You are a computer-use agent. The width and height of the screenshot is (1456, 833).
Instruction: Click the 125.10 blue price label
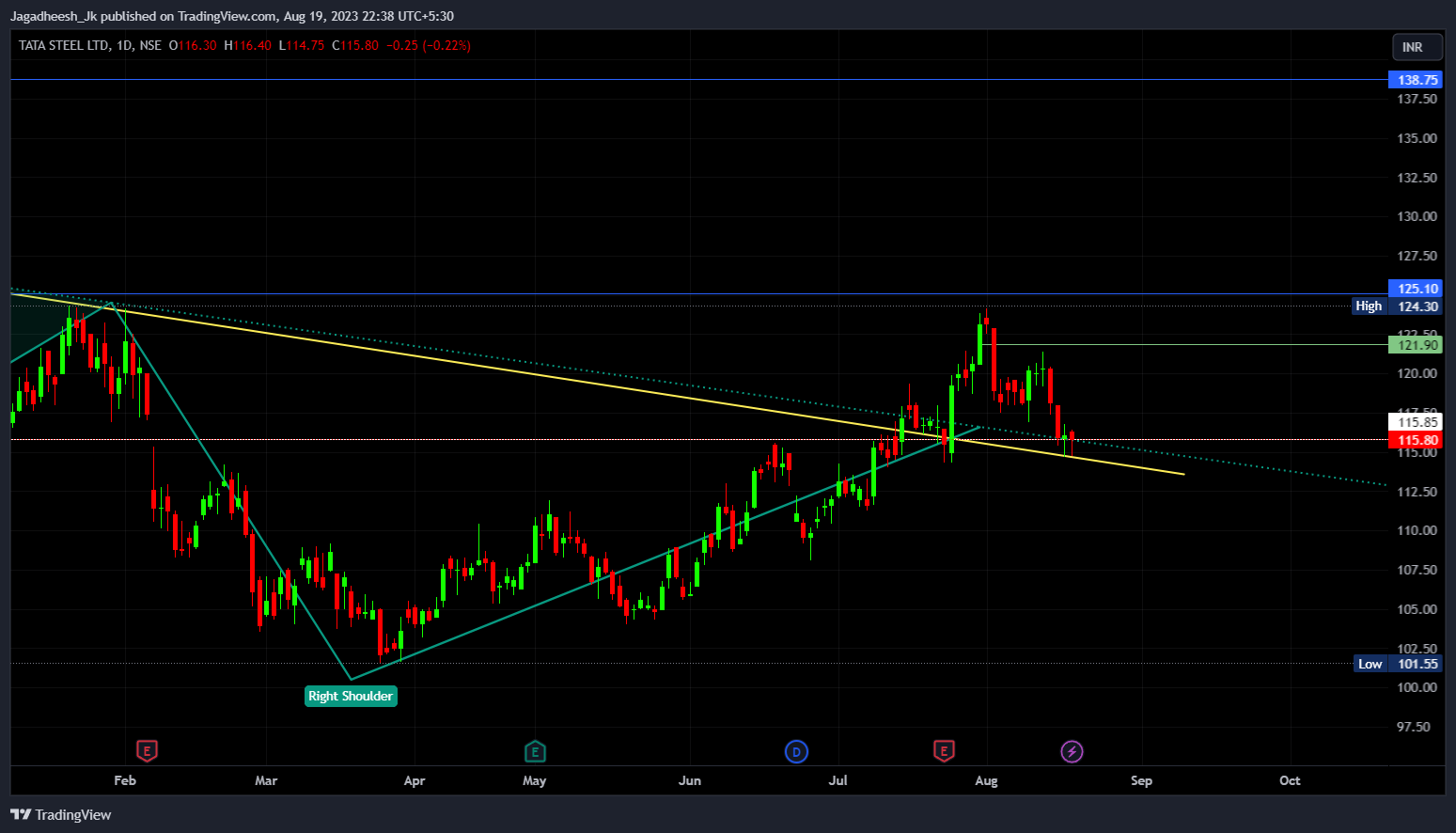(1416, 289)
